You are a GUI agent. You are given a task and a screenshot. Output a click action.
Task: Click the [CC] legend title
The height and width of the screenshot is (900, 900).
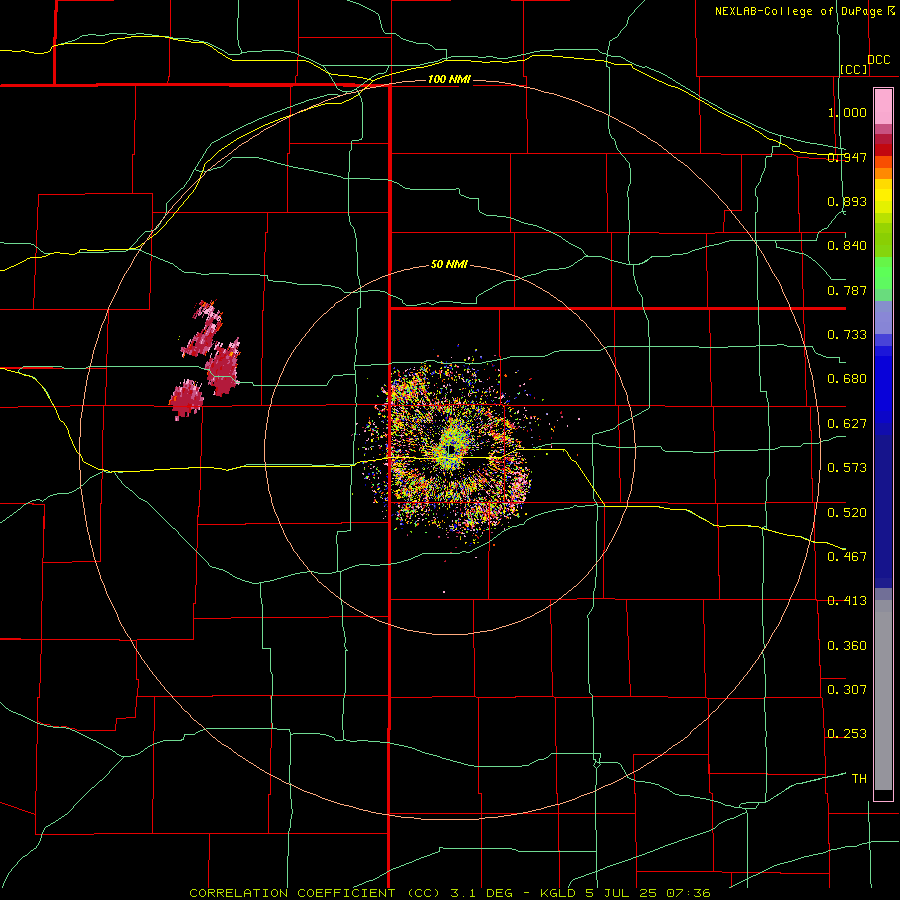tap(854, 69)
